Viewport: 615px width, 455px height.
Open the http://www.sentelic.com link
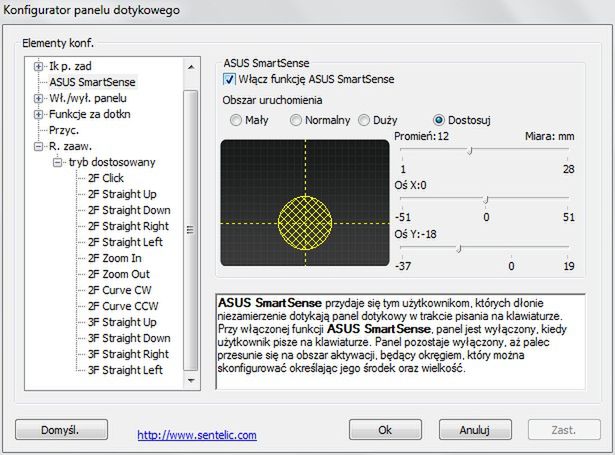click(x=197, y=435)
